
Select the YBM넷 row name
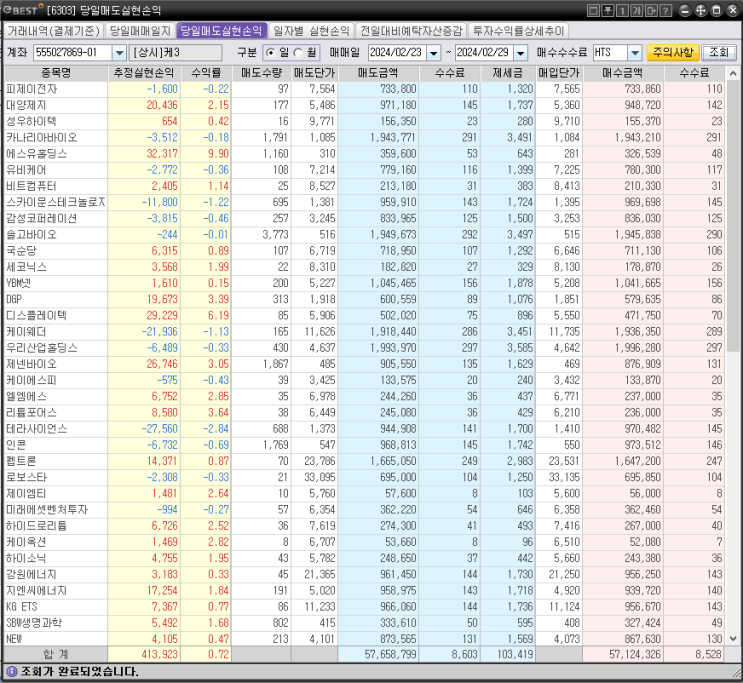click(x=18, y=283)
